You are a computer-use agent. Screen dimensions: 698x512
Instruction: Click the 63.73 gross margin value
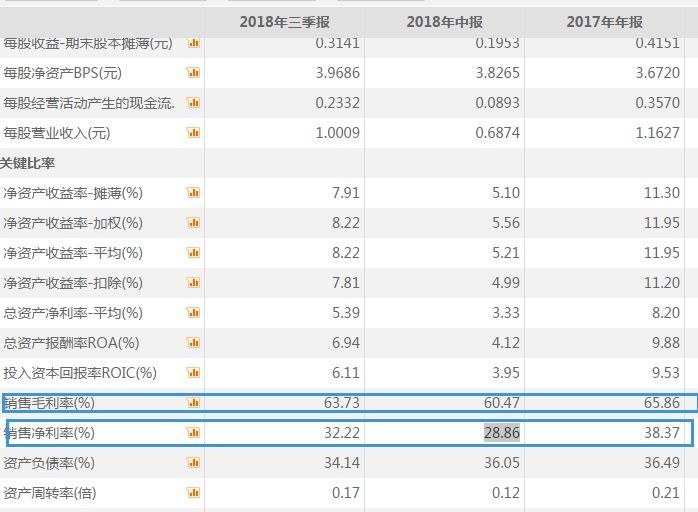coord(341,402)
